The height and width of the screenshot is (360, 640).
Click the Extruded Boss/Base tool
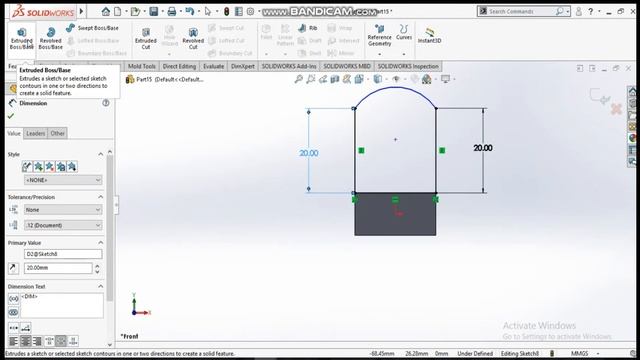[x=21, y=38]
